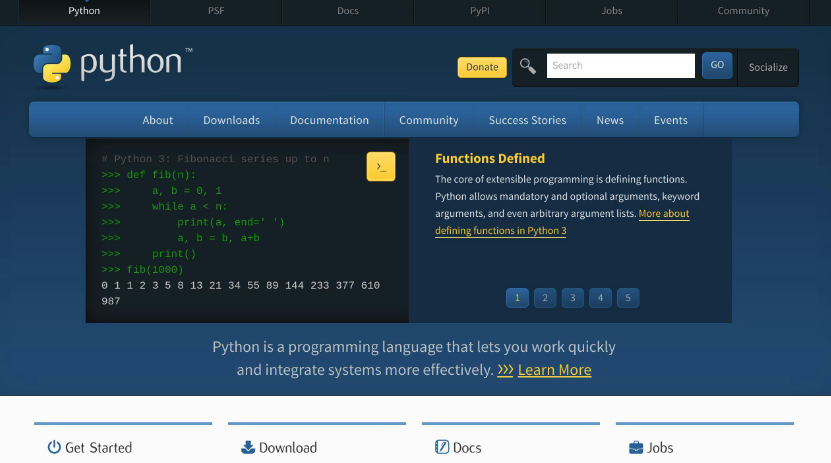Click the Python logo image
This screenshot has height=463, width=831.
tap(113, 64)
